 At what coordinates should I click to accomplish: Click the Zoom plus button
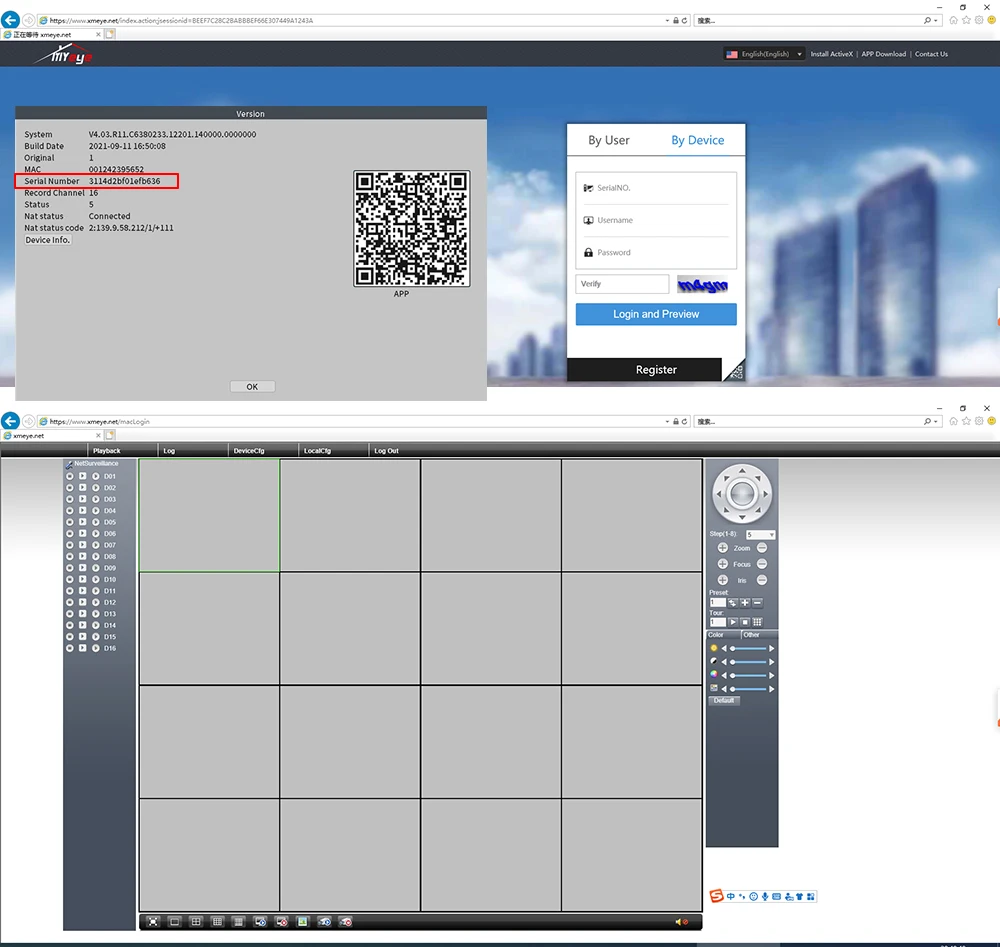723,548
